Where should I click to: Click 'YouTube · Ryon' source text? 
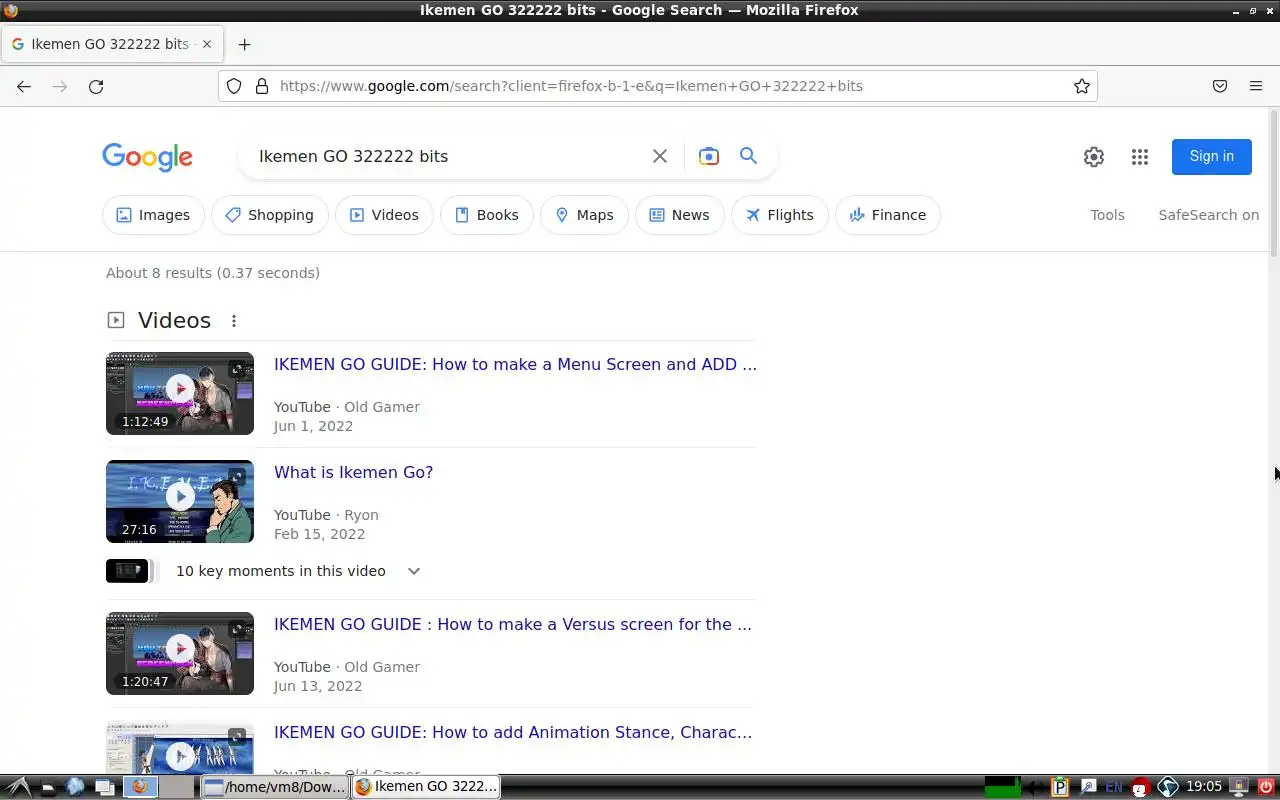point(326,515)
